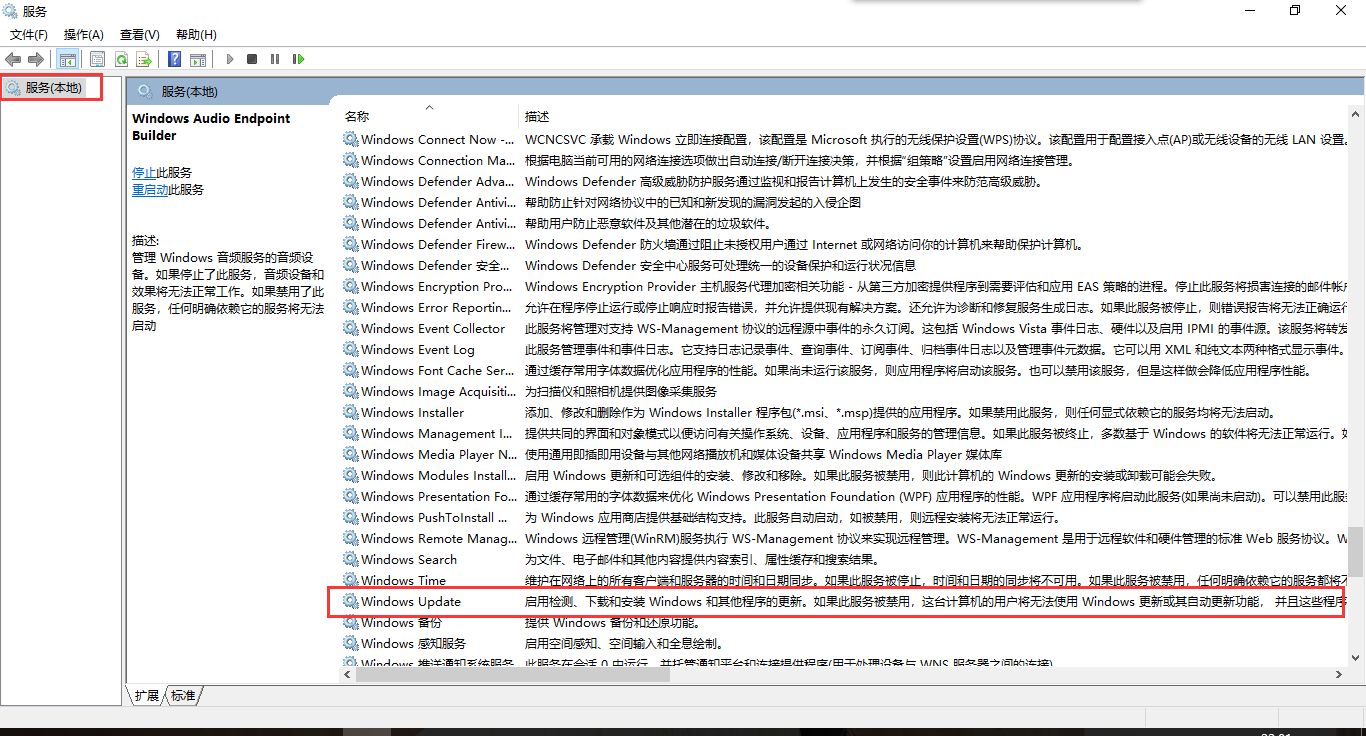Select the Windows Media Player N... service row

tap(845, 454)
